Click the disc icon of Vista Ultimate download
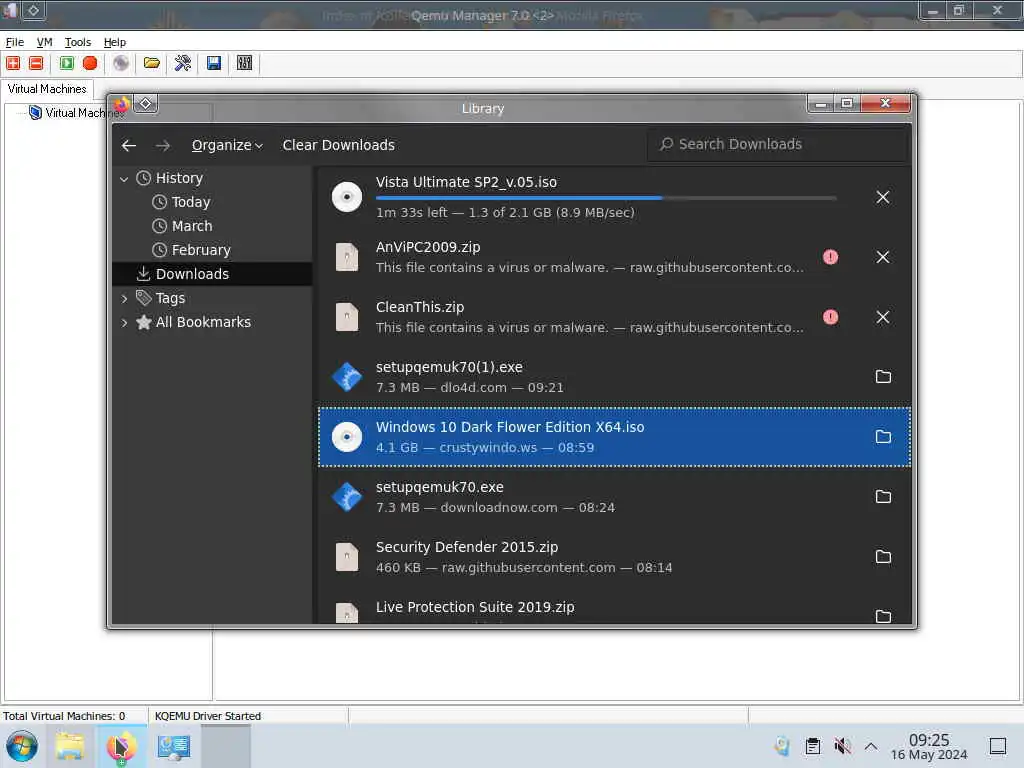1024x768 pixels. (347, 197)
